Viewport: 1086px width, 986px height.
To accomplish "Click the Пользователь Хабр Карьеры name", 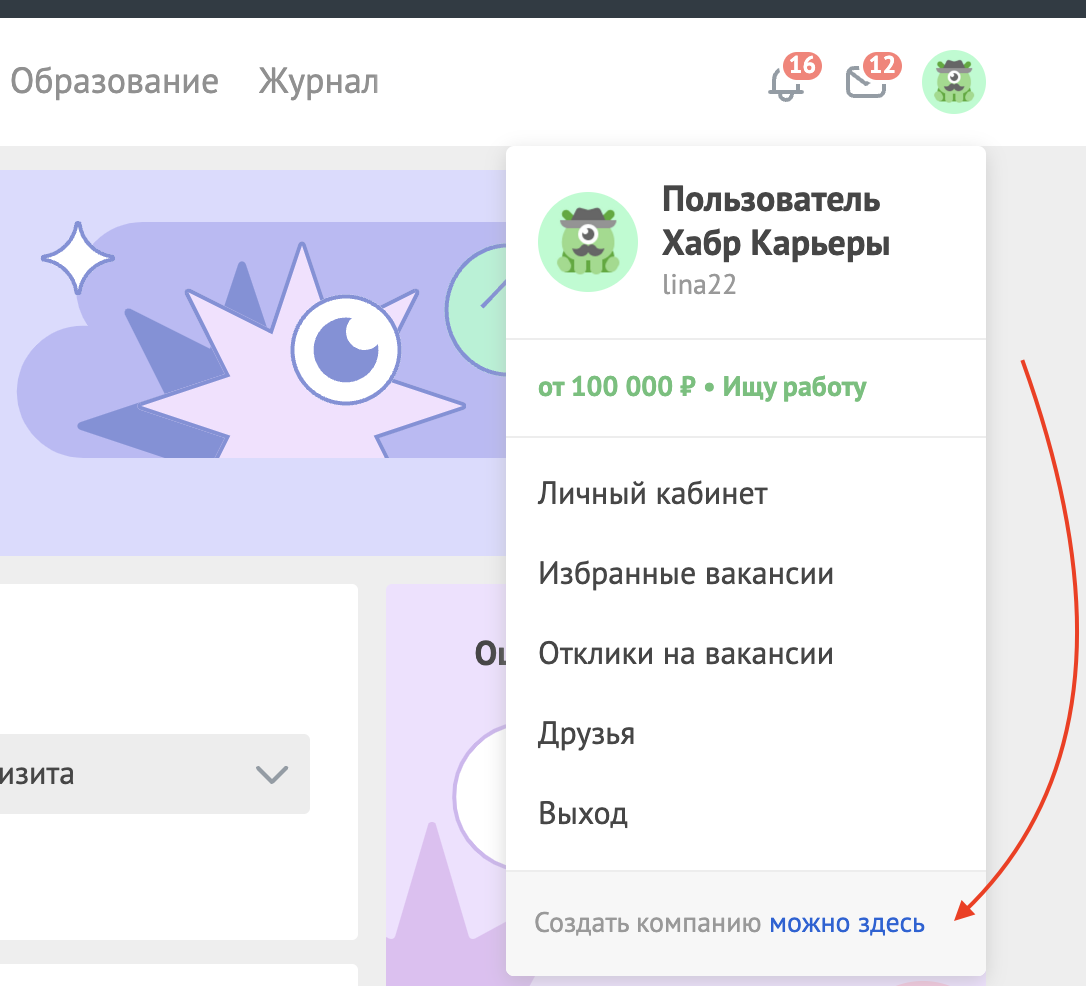I will tap(775, 221).
